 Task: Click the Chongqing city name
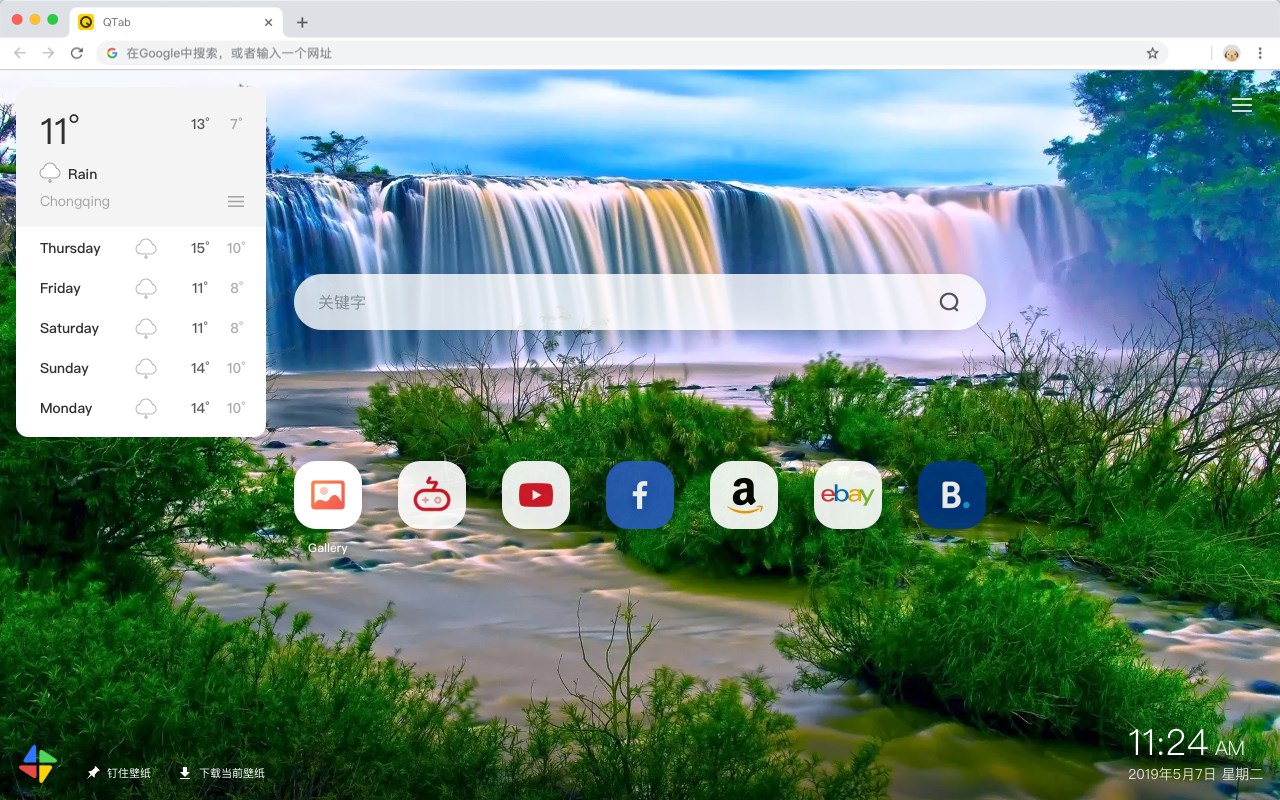tap(75, 201)
